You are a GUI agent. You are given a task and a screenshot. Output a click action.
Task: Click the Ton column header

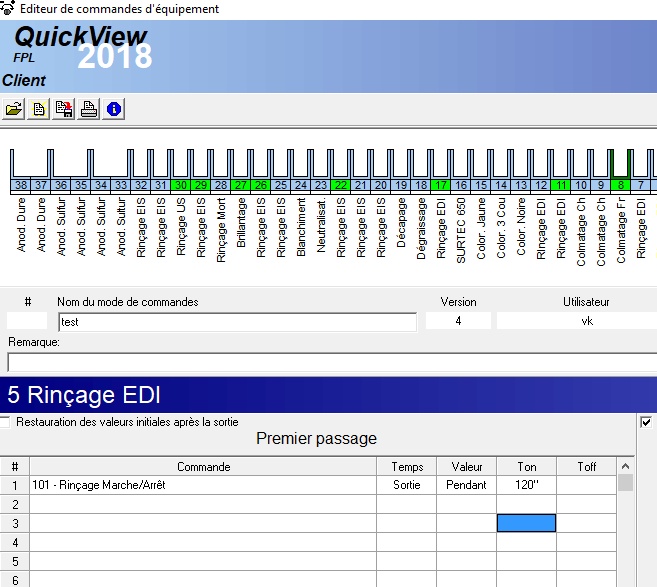pos(526,466)
